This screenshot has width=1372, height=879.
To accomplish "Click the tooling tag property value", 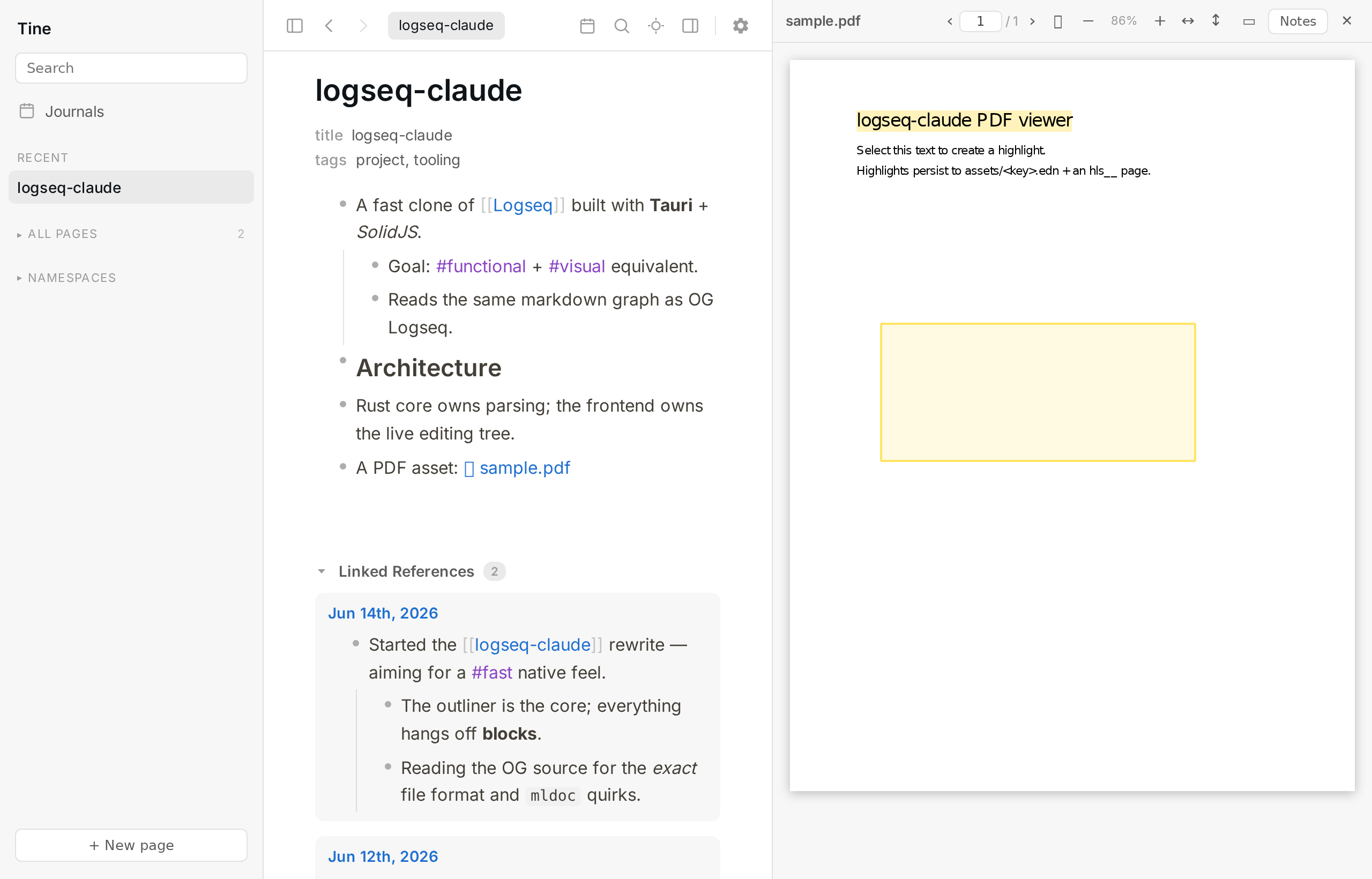I will [x=437, y=160].
